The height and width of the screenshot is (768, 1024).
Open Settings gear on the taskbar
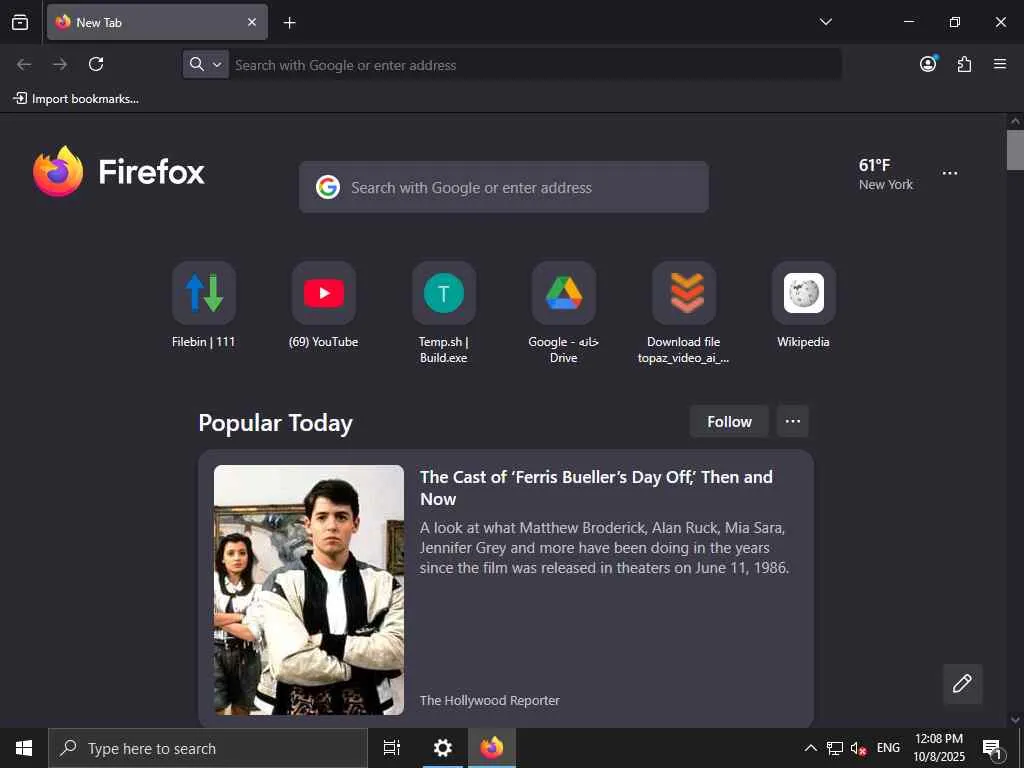[442, 748]
